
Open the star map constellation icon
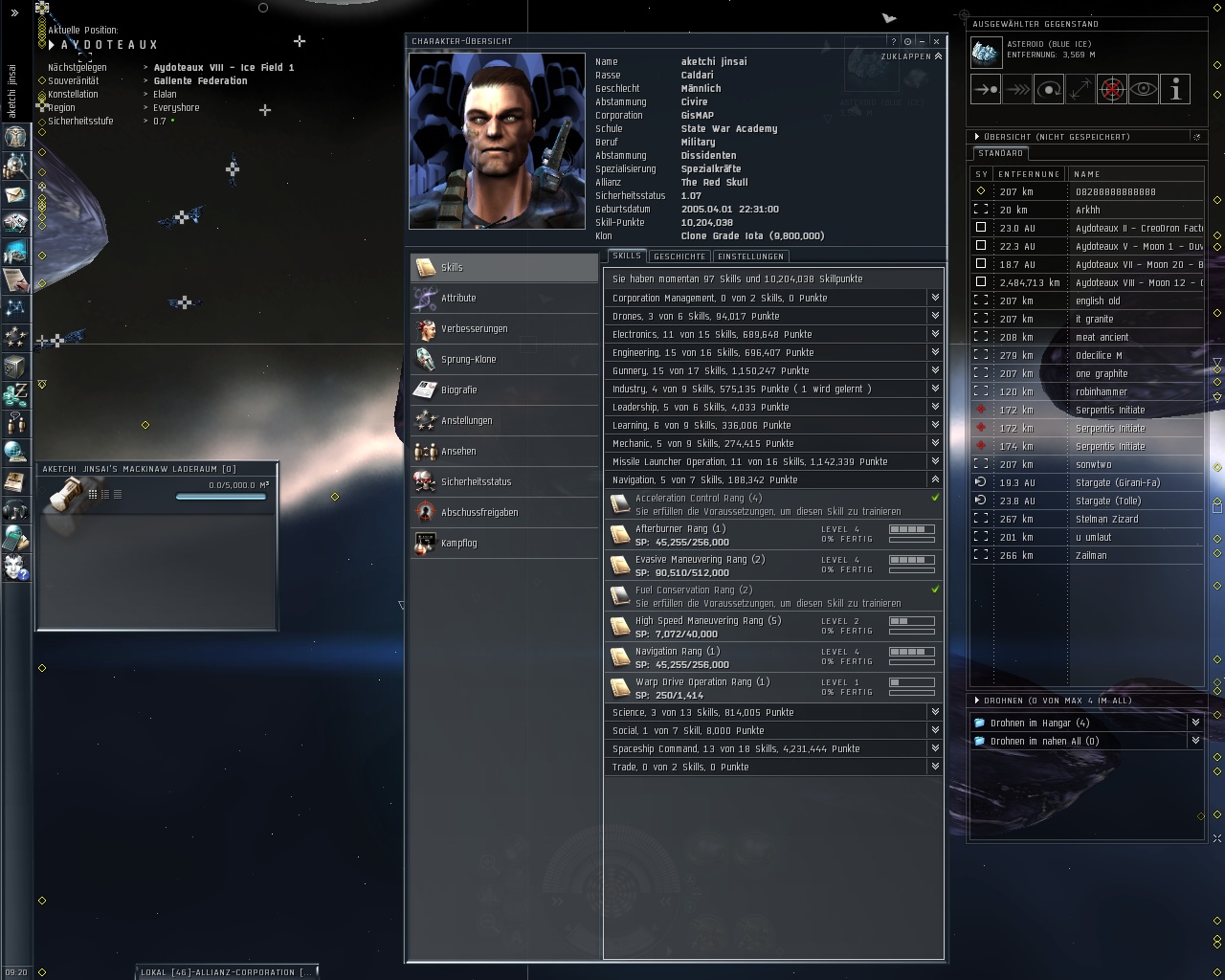(15, 308)
